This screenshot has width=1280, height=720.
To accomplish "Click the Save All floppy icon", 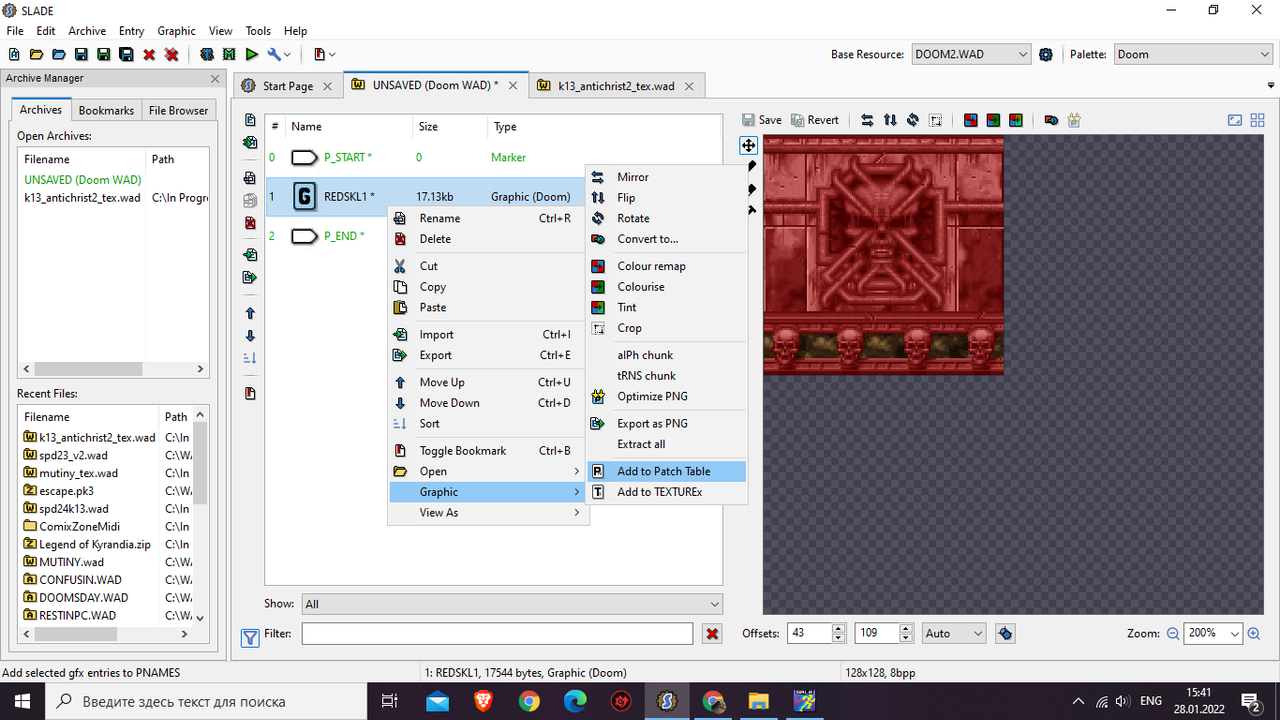I will coord(126,54).
